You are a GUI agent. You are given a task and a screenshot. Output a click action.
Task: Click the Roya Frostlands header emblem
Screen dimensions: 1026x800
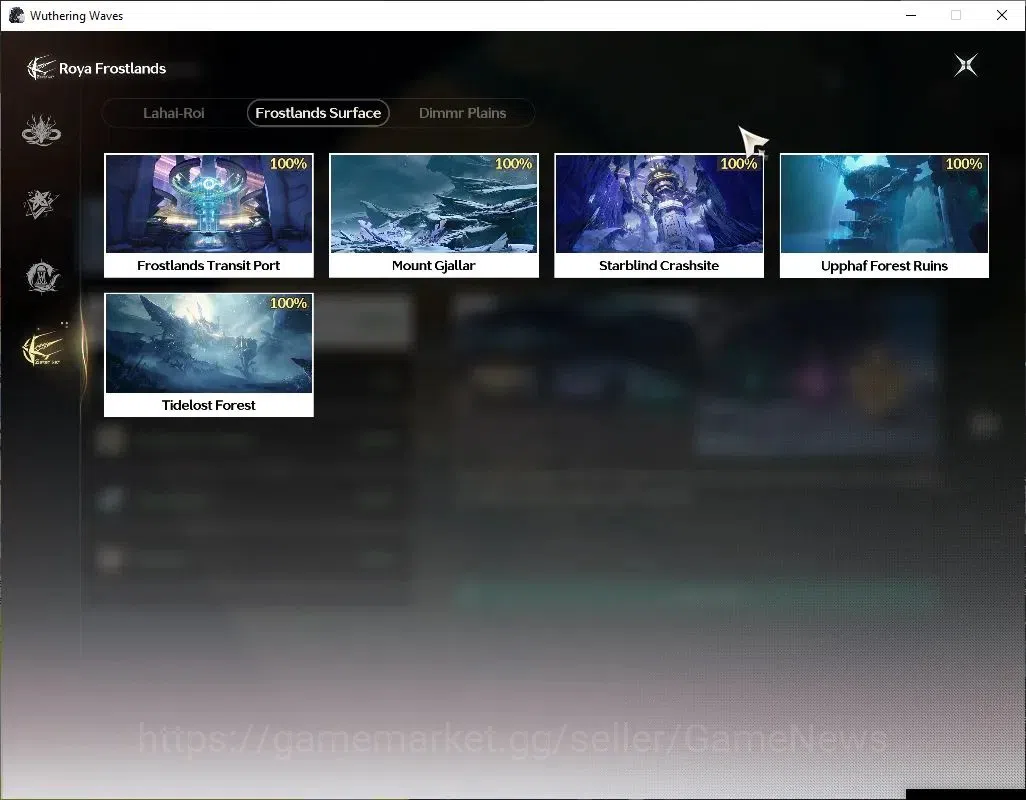pos(41,68)
